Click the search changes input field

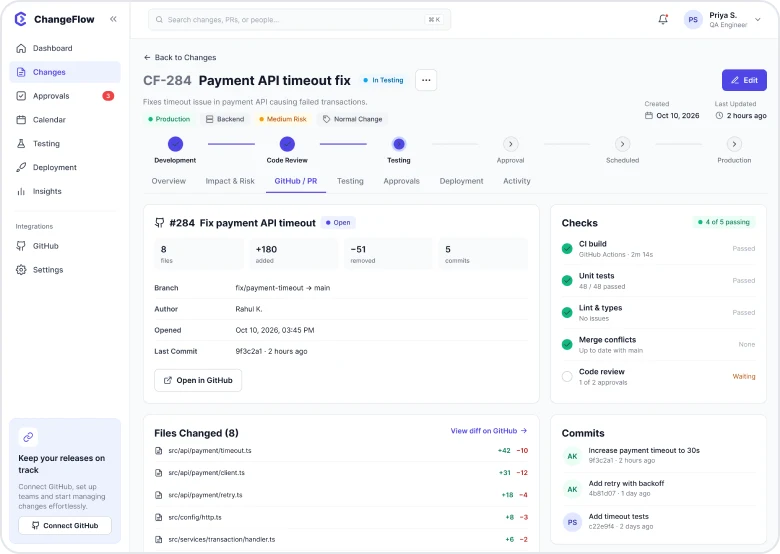point(299,19)
